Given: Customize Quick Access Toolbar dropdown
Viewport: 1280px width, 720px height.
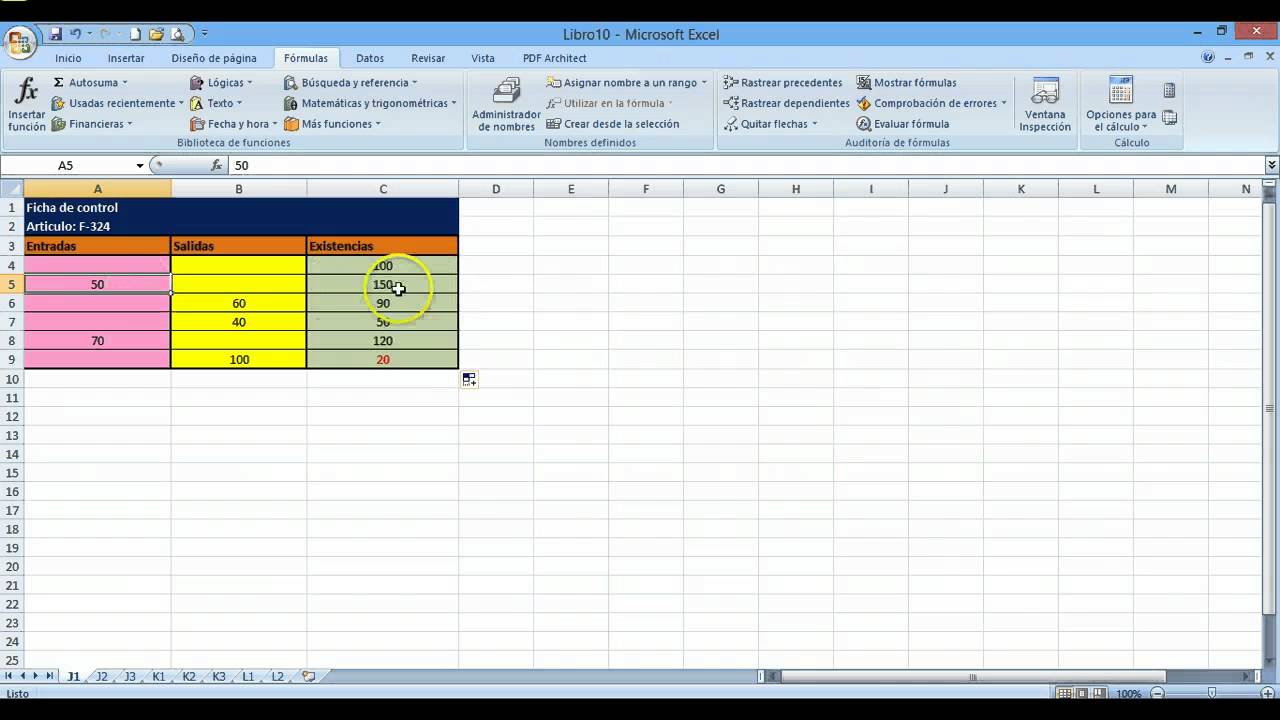Looking at the screenshot, I should (205, 34).
